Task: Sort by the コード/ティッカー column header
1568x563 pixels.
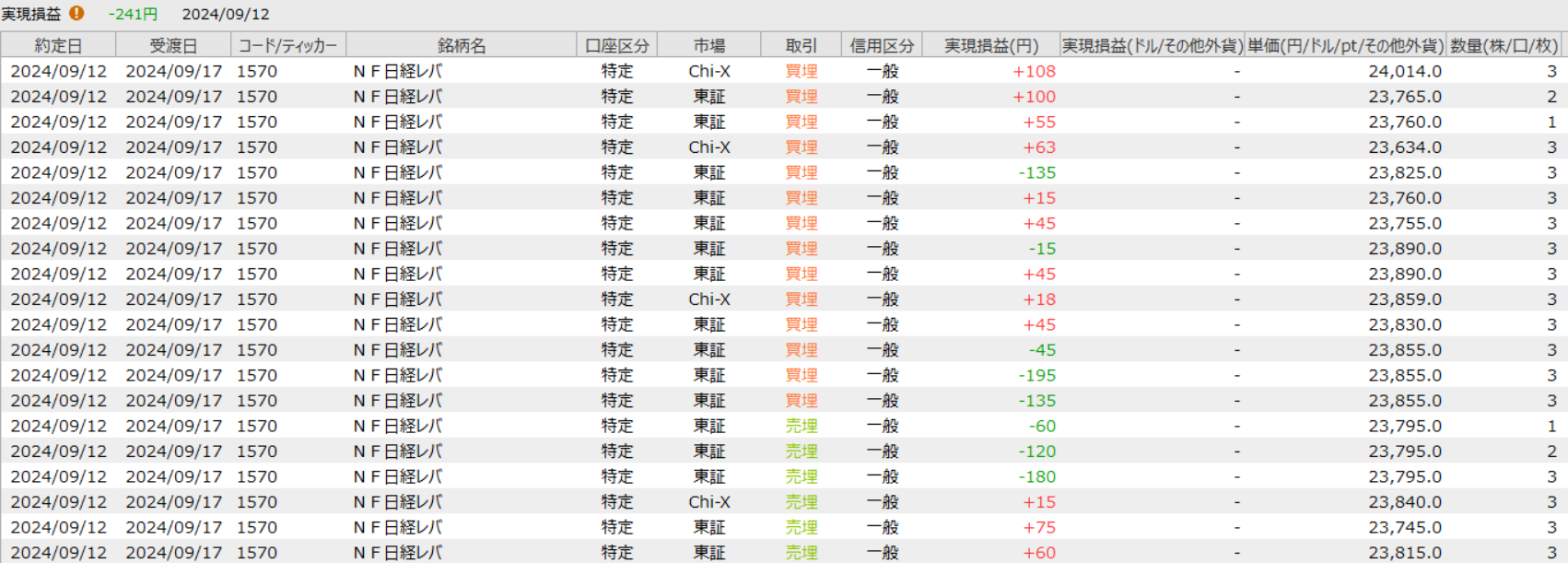Action: pyautogui.click(x=287, y=45)
